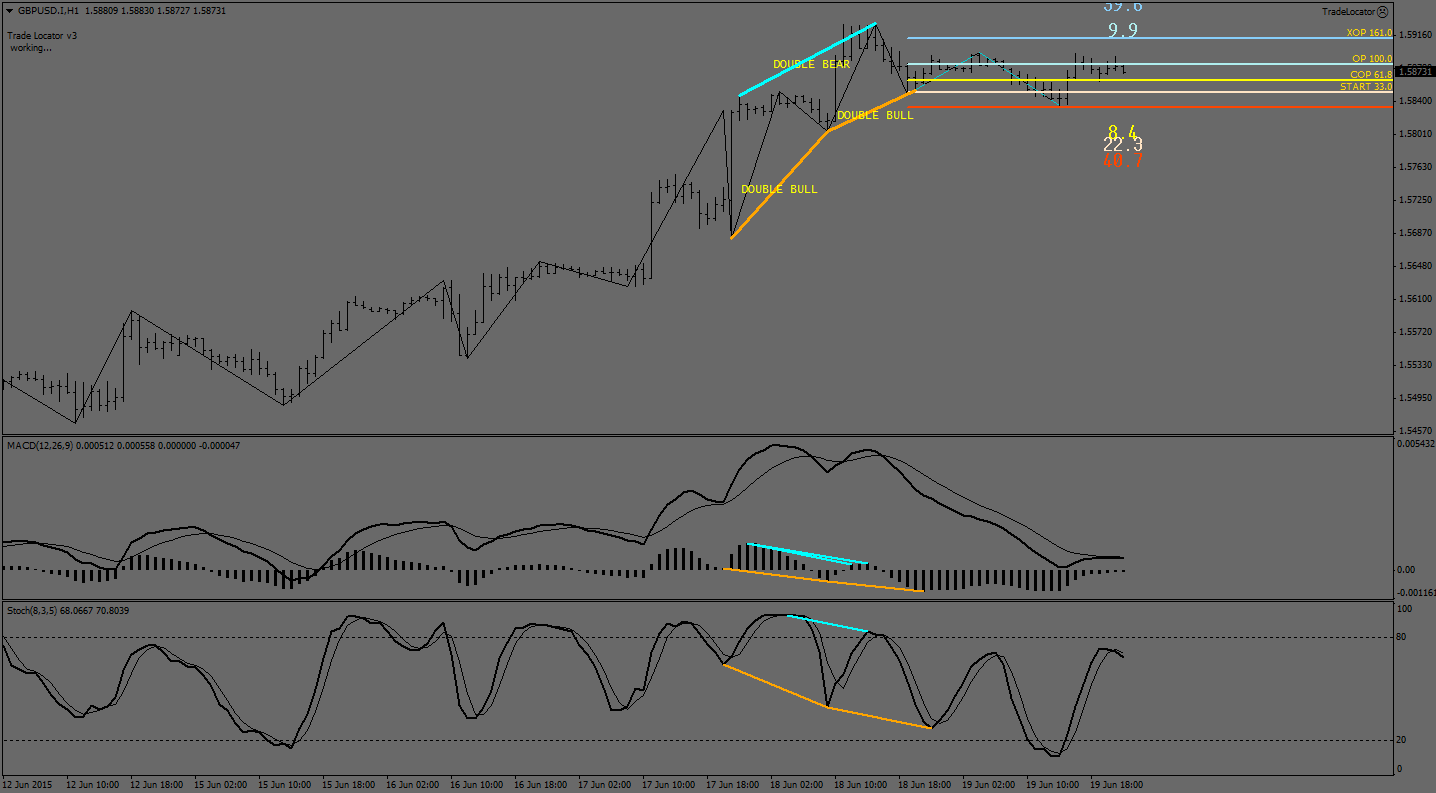
Task: Click the START 33.0 level label
Action: click(1365, 87)
